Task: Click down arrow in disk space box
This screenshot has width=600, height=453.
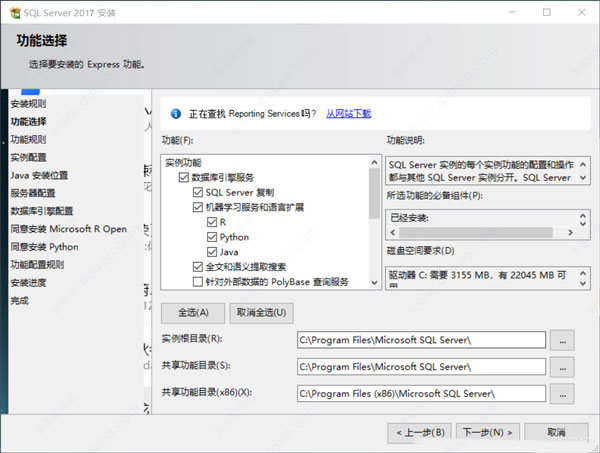Action: (583, 283)
